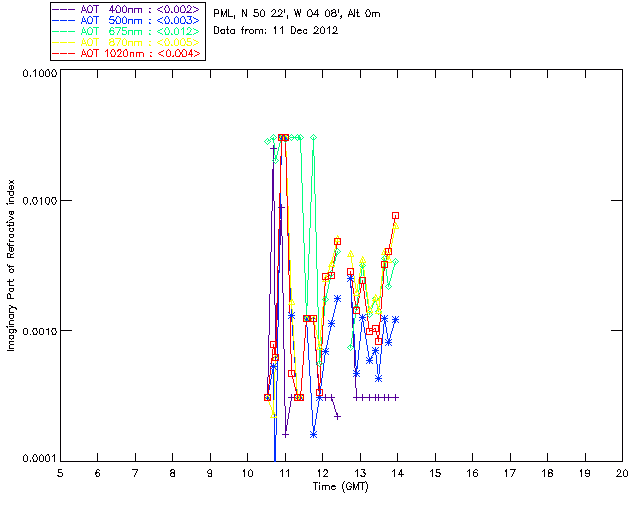Screen dimensions: 640x512
Task: Click the 0.0100 y-axis tick label
Action: (40, 201)
